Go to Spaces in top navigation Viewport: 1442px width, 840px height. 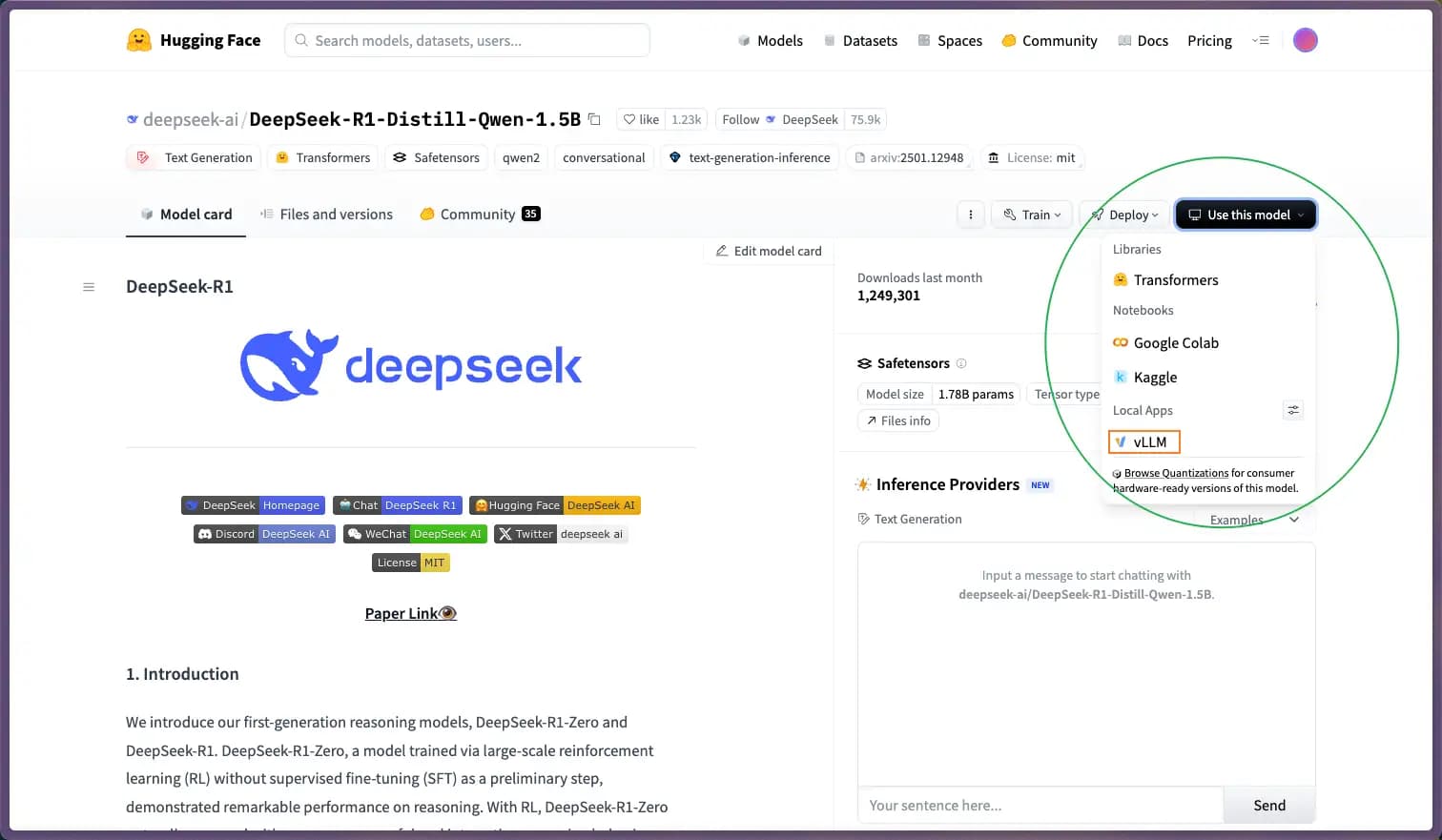pyautogui.click(x=950, y=40)
